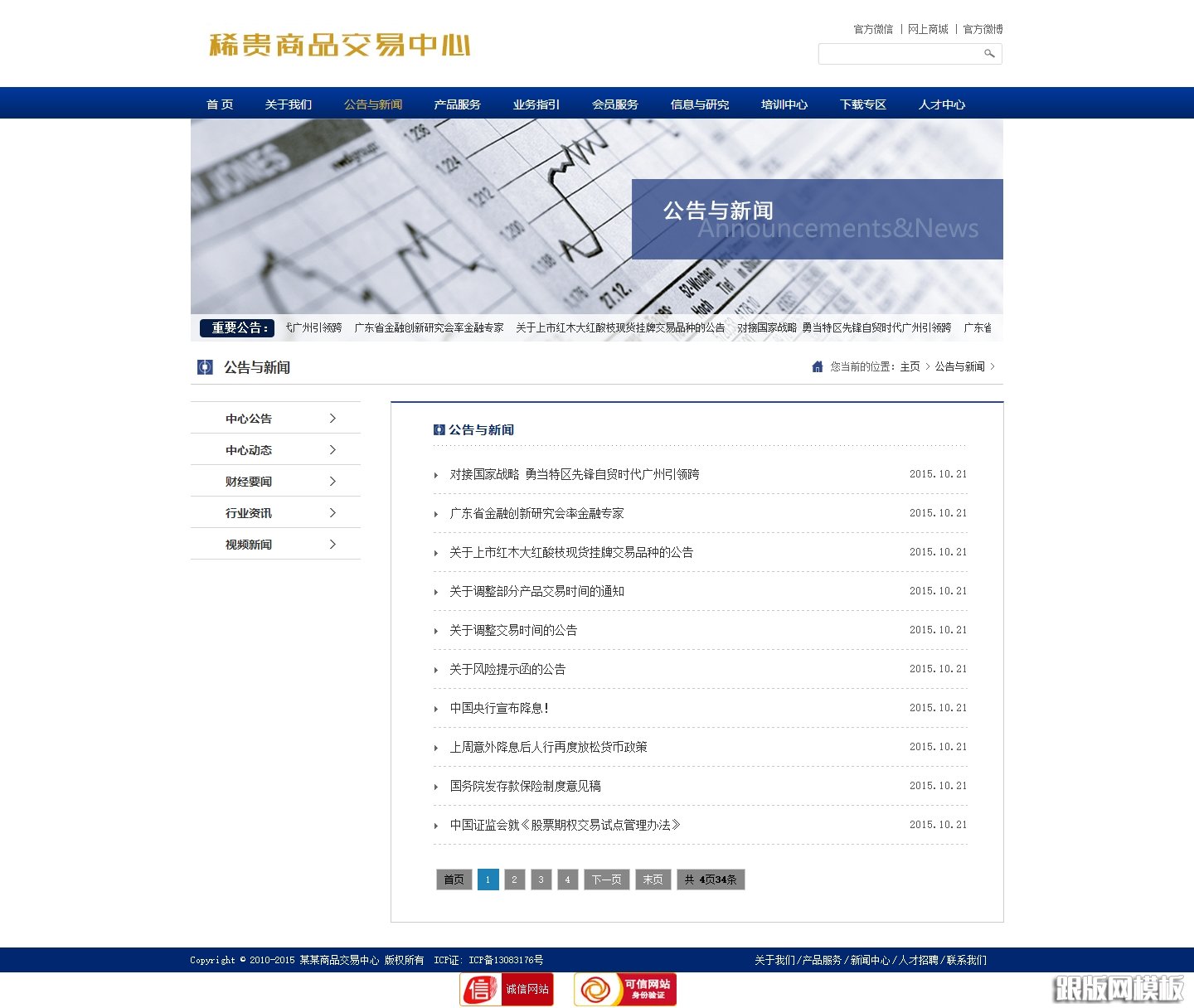Open the 产品服务 menu item
The width and height of the screenshot is (1194, 1008).
(x=458, y=104)
